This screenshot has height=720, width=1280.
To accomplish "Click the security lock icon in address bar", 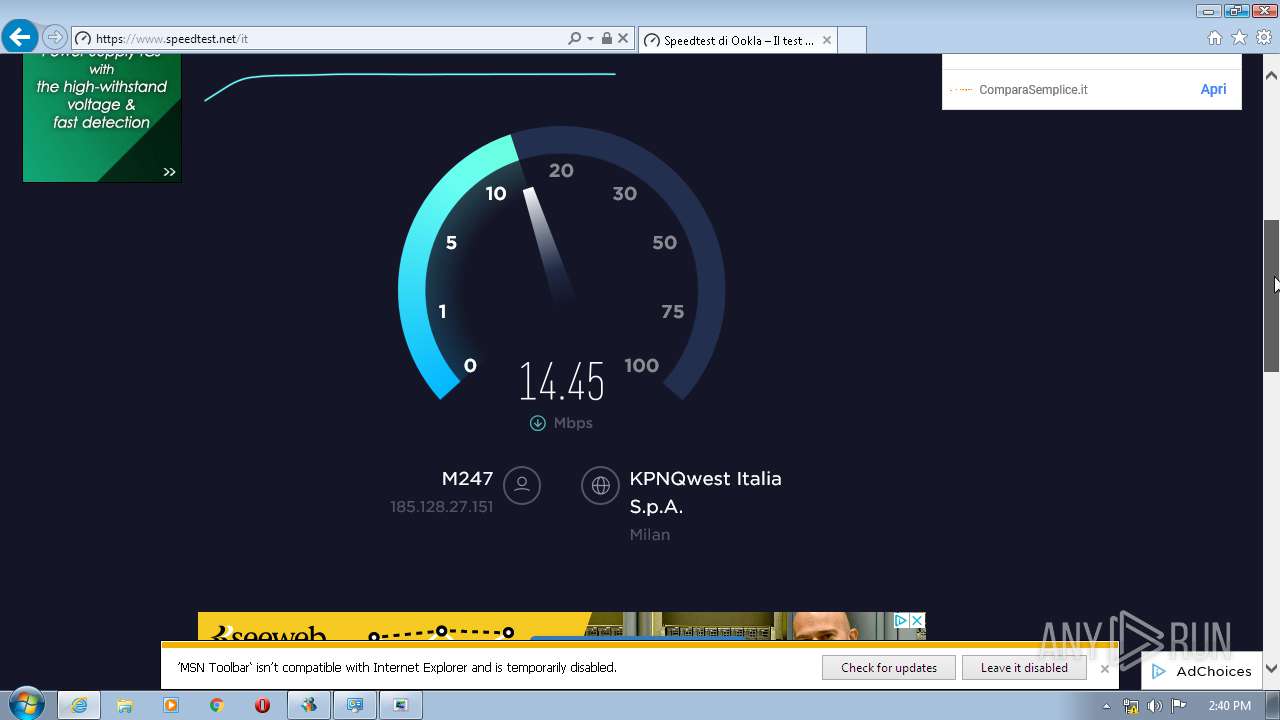I will coord(606,38).
